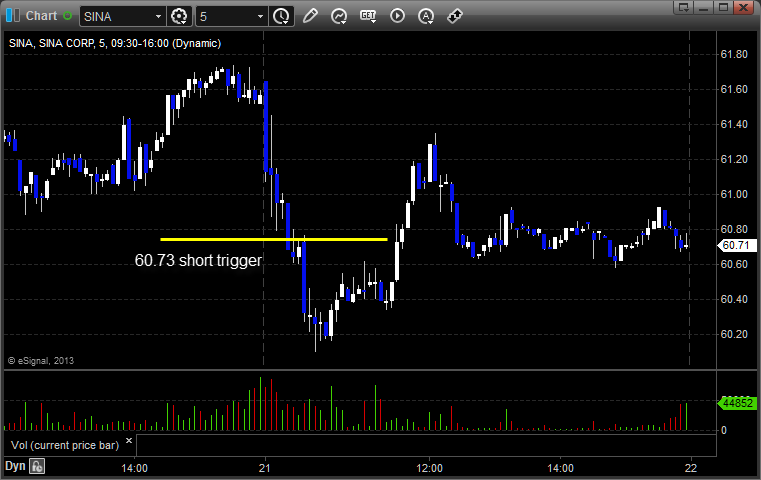761x480 pixels.
Task: Click the 60.80 price axis label
Action: [734, 229]
